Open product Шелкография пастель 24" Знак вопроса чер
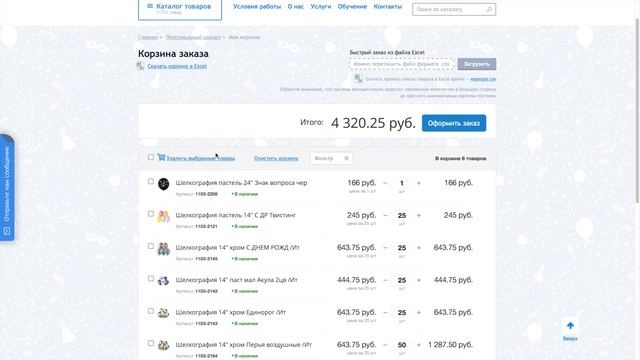 pos(241,183)
